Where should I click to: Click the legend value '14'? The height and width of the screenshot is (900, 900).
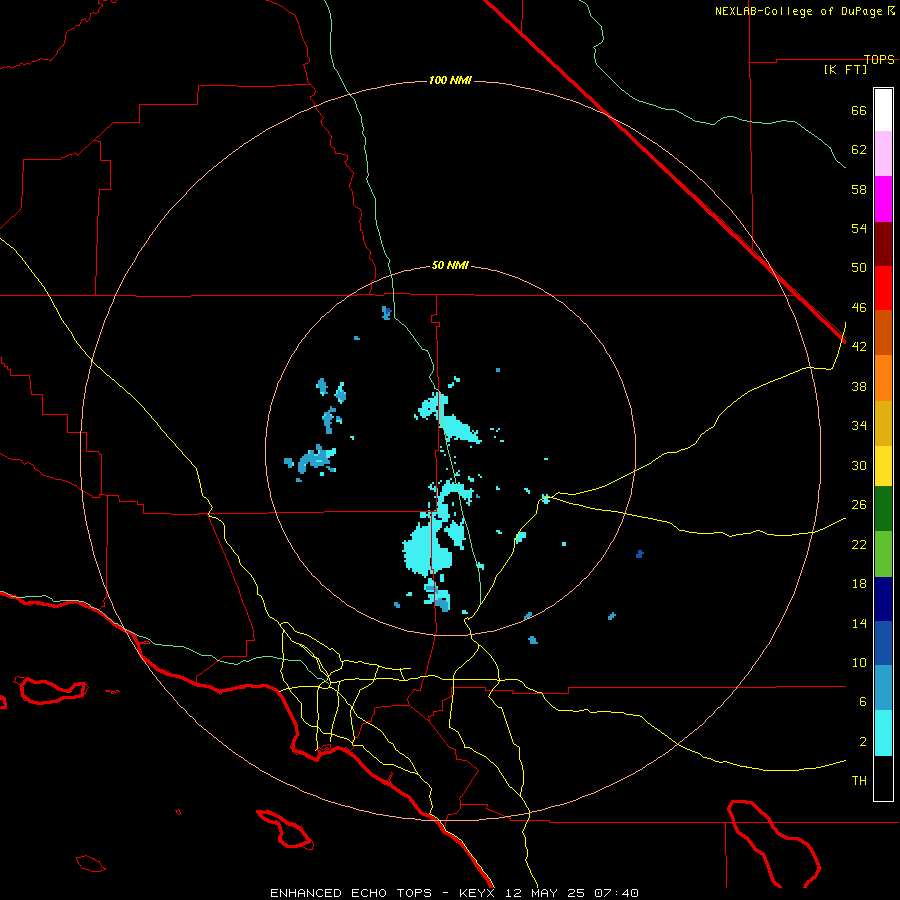click(859, 623)
